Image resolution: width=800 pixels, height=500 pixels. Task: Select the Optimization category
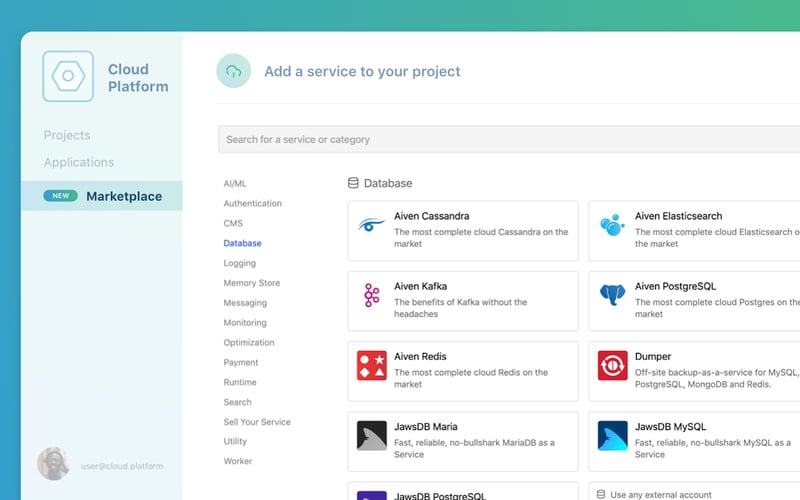pos(249,343)
